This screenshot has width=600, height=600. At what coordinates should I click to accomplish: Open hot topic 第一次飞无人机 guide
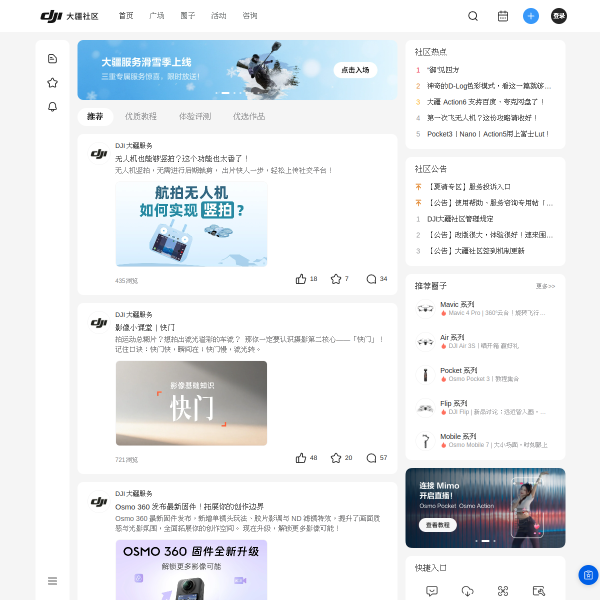point(482,118)
